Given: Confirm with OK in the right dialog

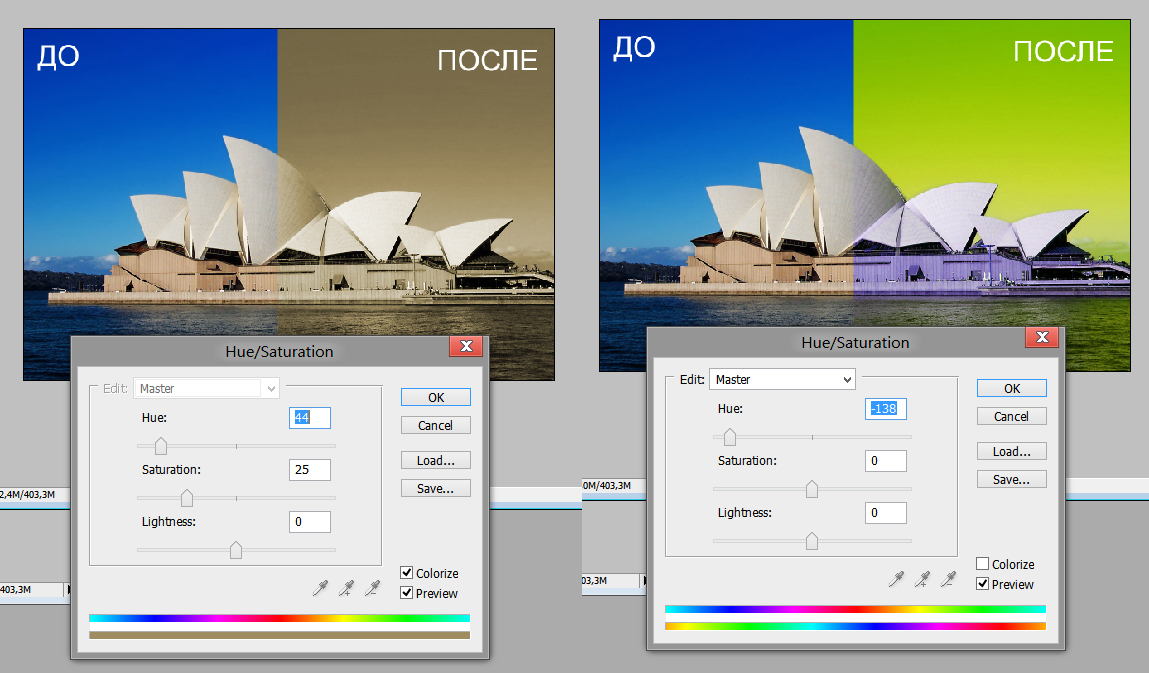Looking at the screenshot, I should [x=1012, y=389].
